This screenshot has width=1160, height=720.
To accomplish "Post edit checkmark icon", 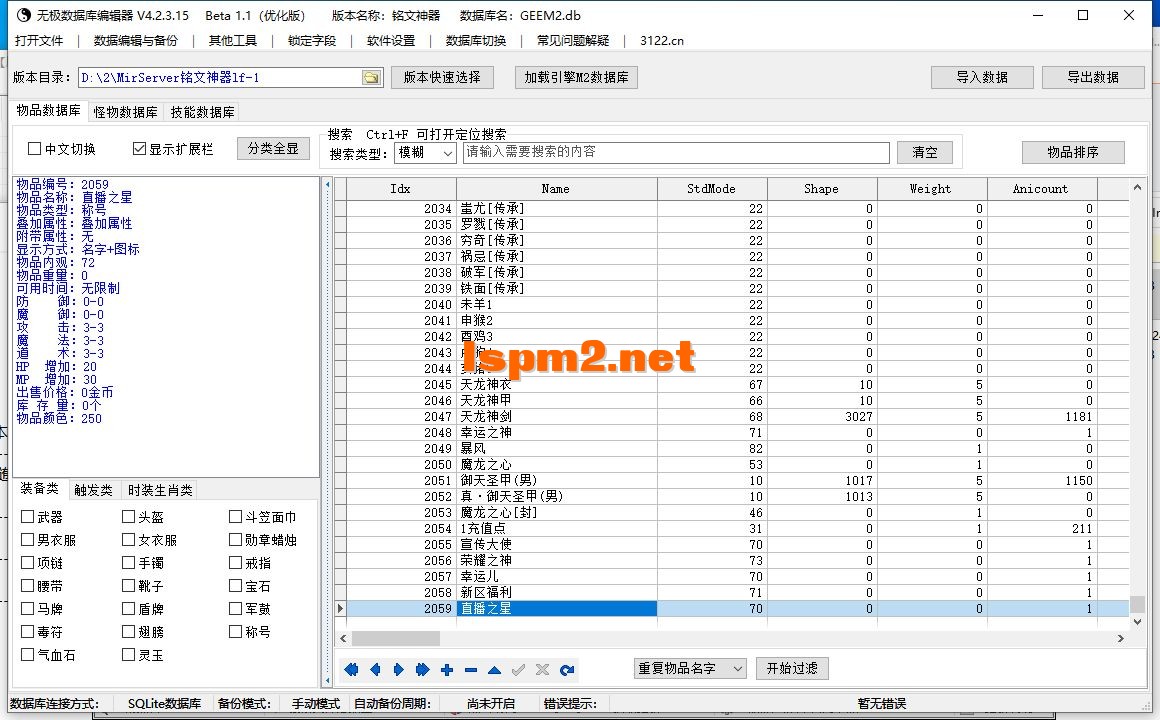I will click(x=519, y=670).
